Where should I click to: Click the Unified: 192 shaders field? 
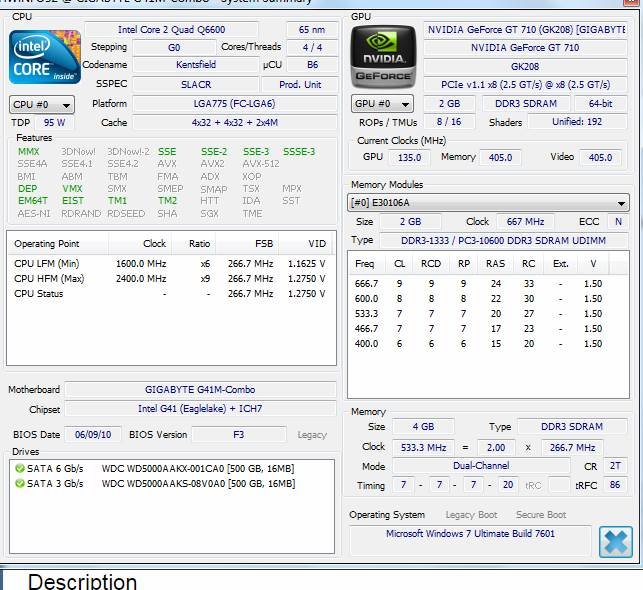(577, 122)
